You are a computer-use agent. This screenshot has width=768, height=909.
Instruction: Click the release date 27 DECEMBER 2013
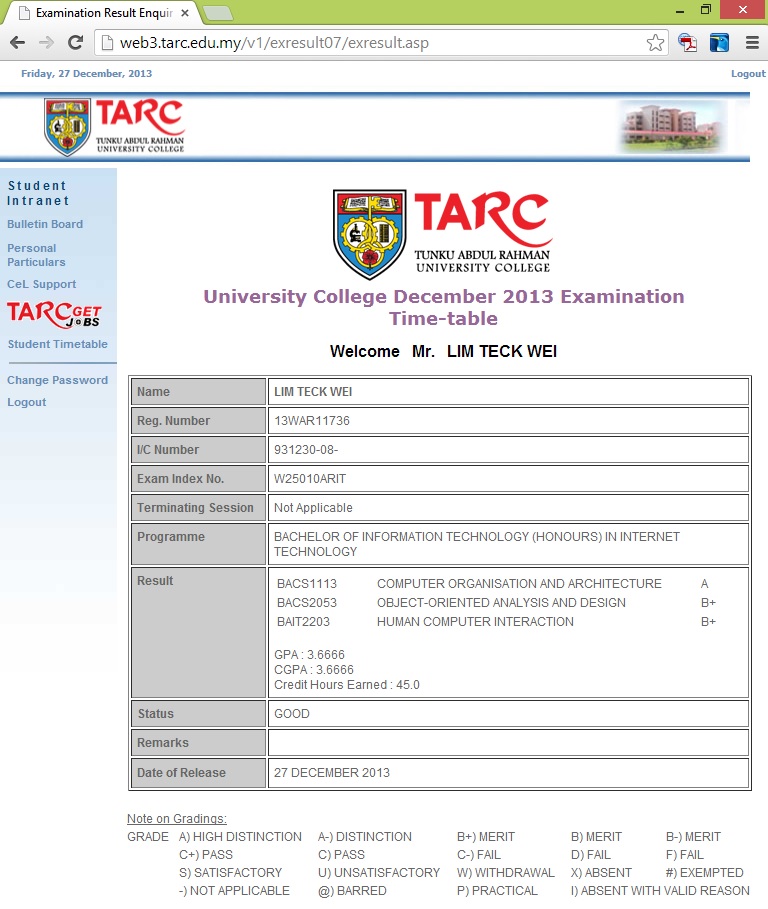332,773
